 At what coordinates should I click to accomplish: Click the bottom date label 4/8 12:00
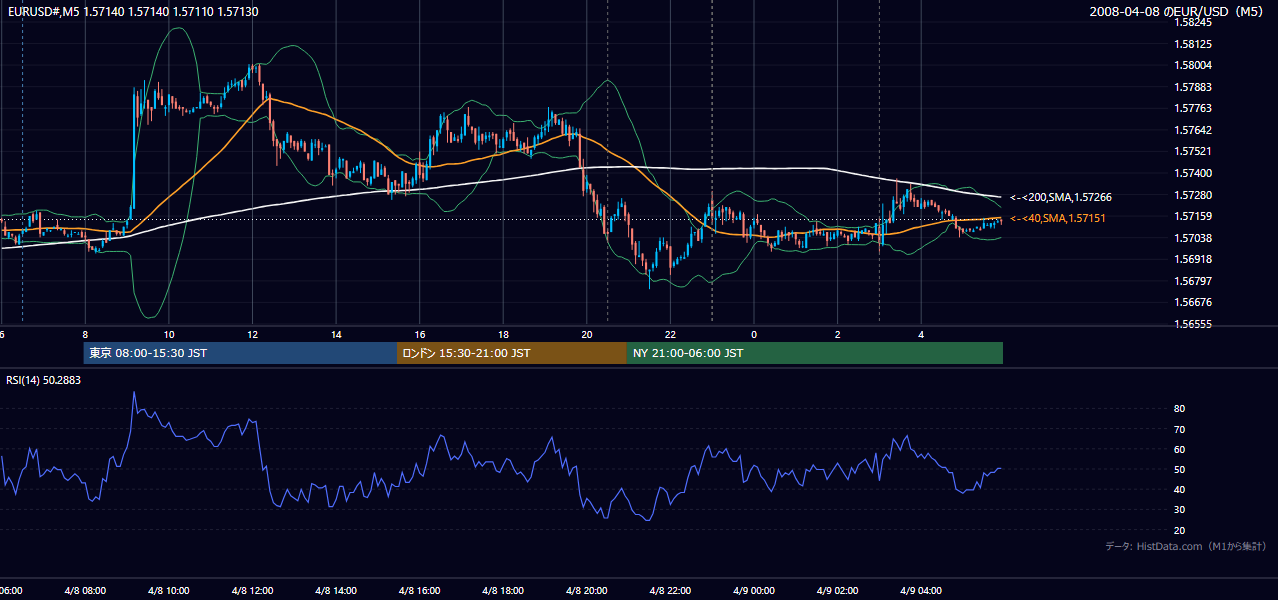click(252, 590)
